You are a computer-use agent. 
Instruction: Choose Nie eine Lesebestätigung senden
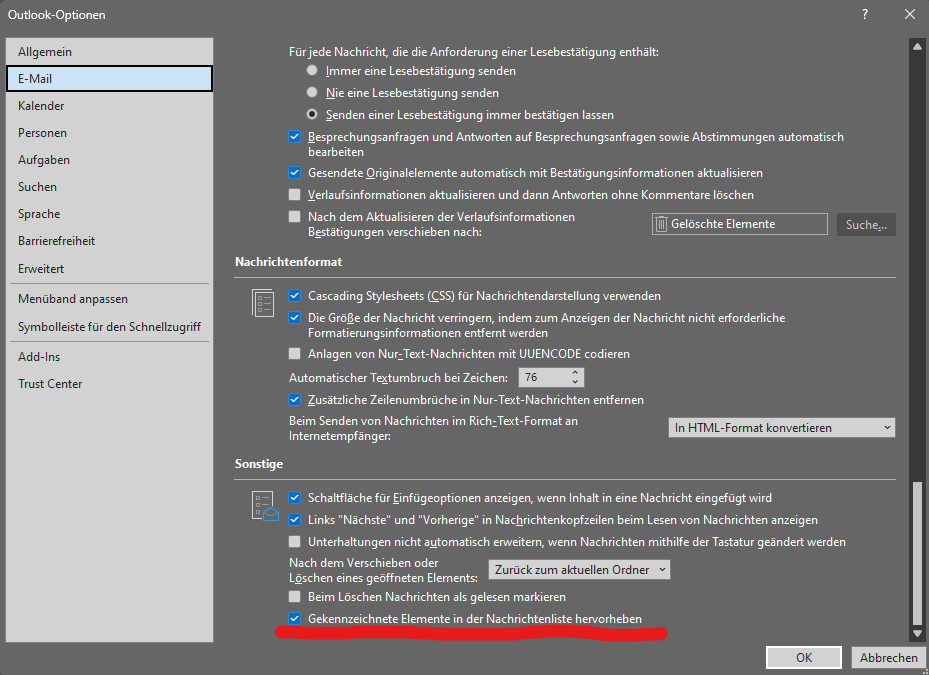pyautogui.click(x=312, y=92)
